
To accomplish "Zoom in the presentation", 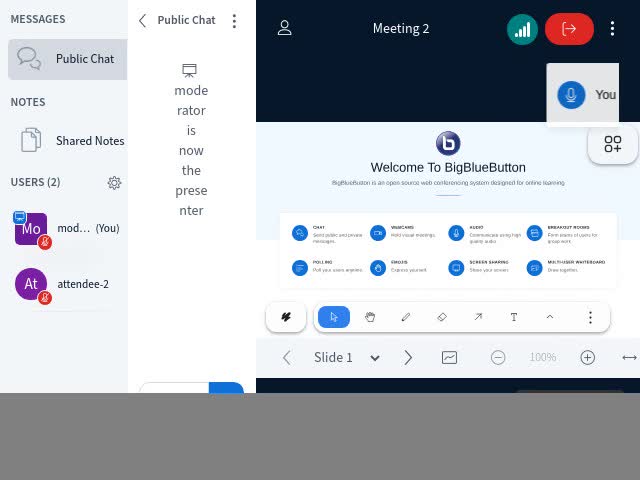I will (587, 358).
